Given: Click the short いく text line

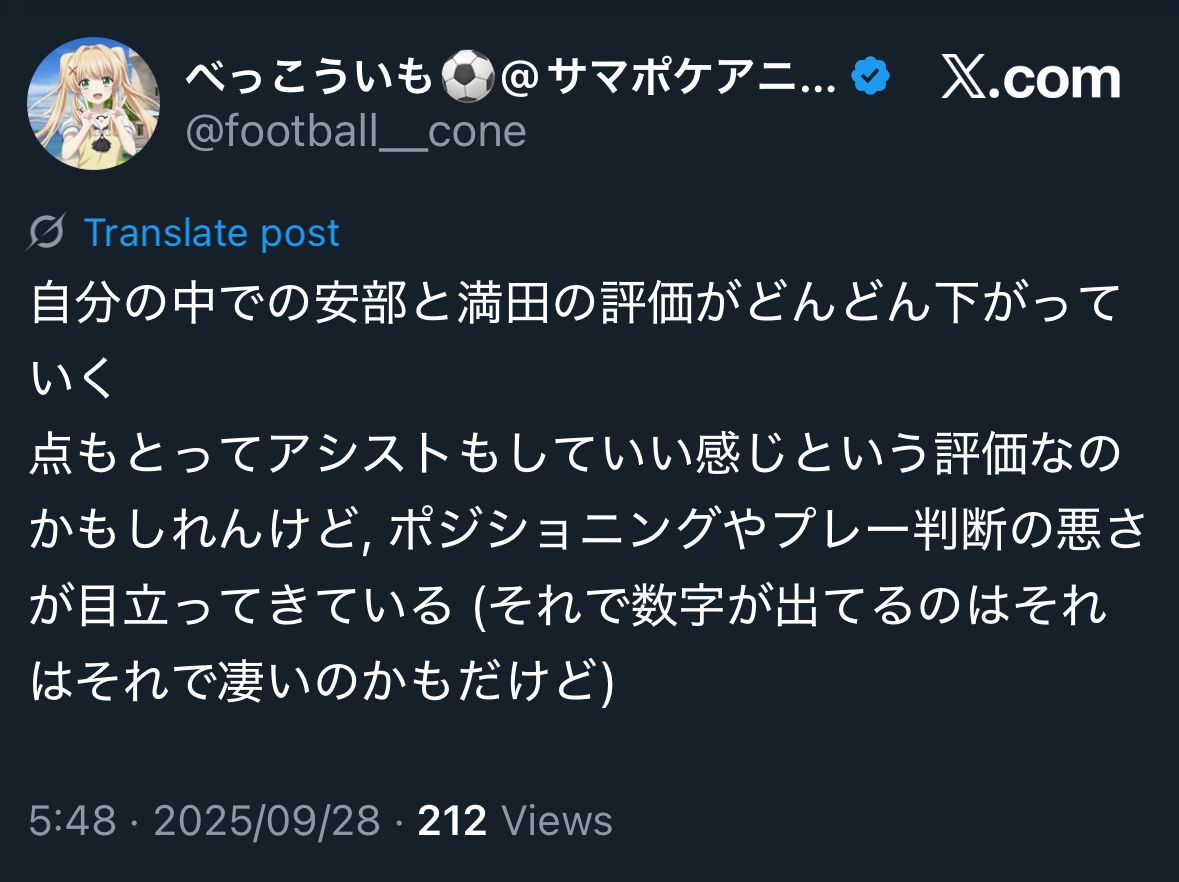Looking at the screenshot, I should pyautogui.click(x=74, y=381).
